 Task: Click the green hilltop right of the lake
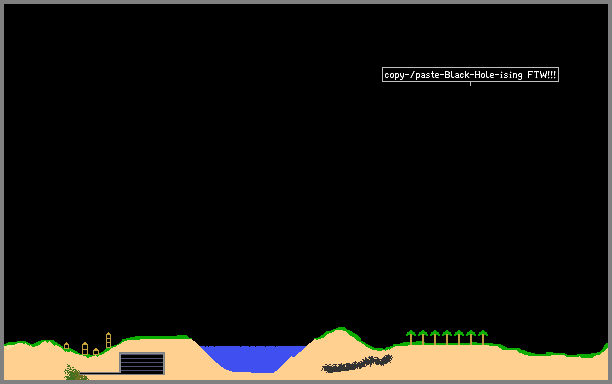340,330
